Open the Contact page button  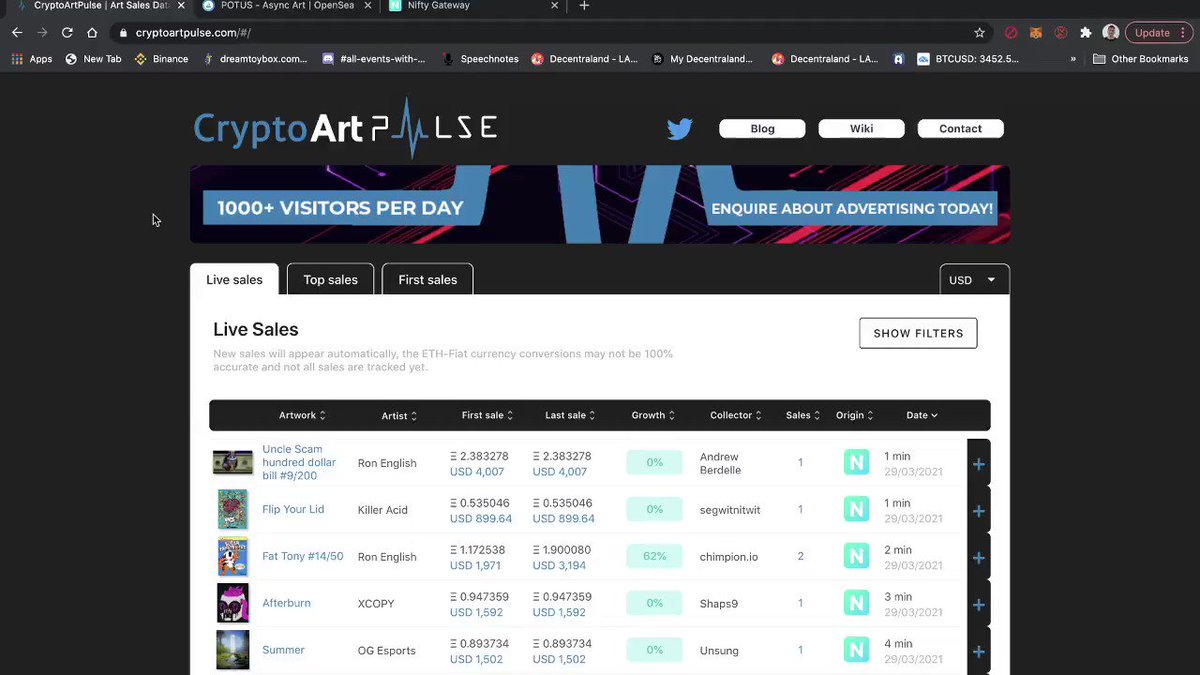pos(960,129)
